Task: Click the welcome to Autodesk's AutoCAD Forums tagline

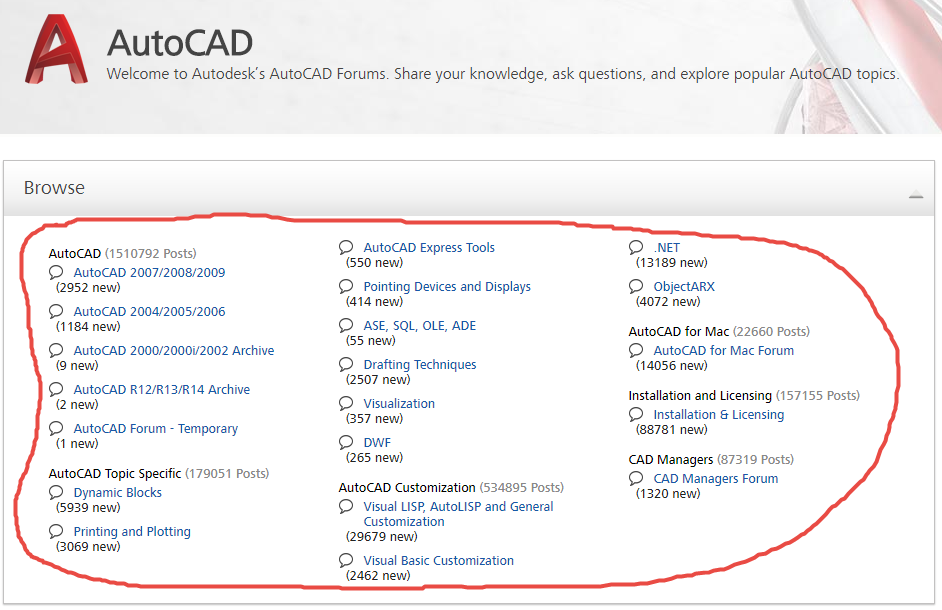Action: point(503,74)
